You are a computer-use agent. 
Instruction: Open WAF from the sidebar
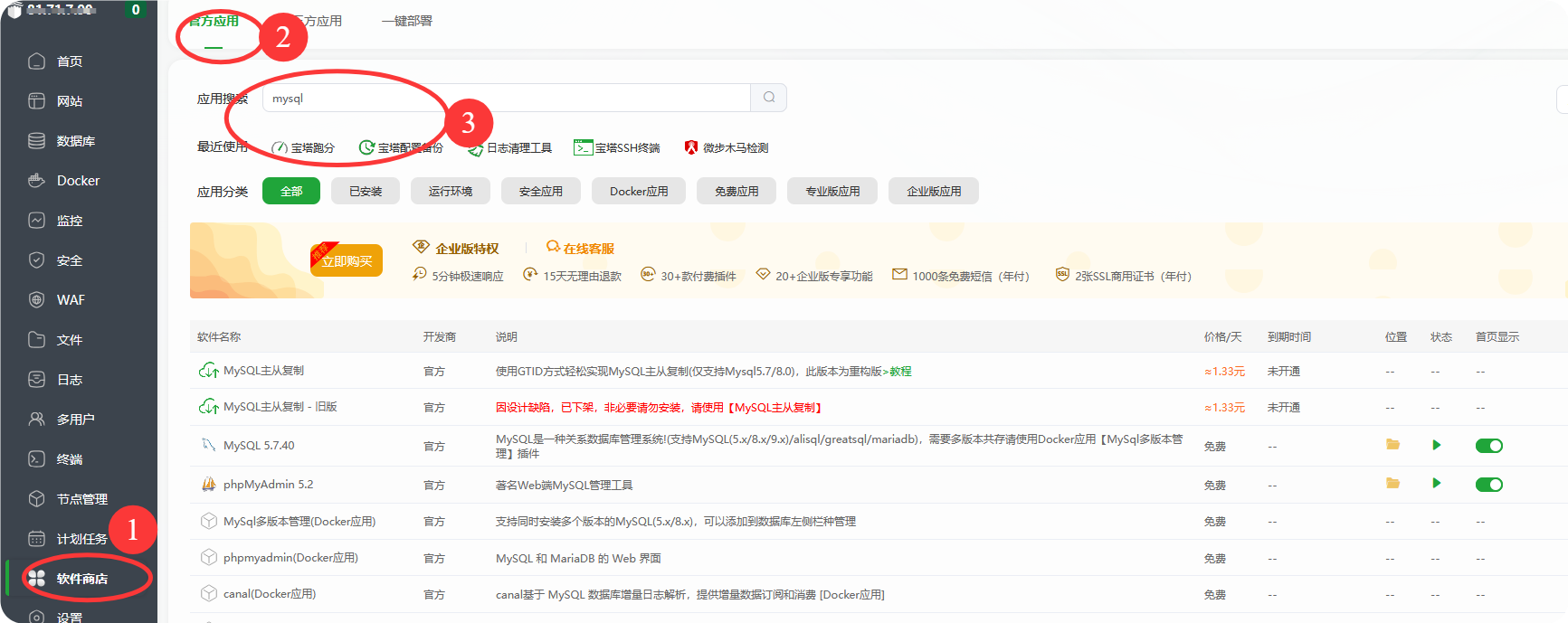[x=71, y=300]
